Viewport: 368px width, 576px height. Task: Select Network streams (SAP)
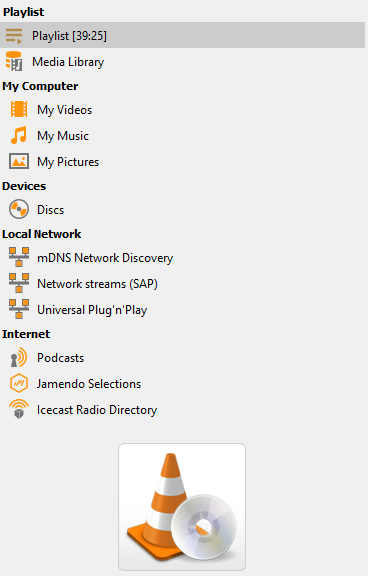point(97,284)
